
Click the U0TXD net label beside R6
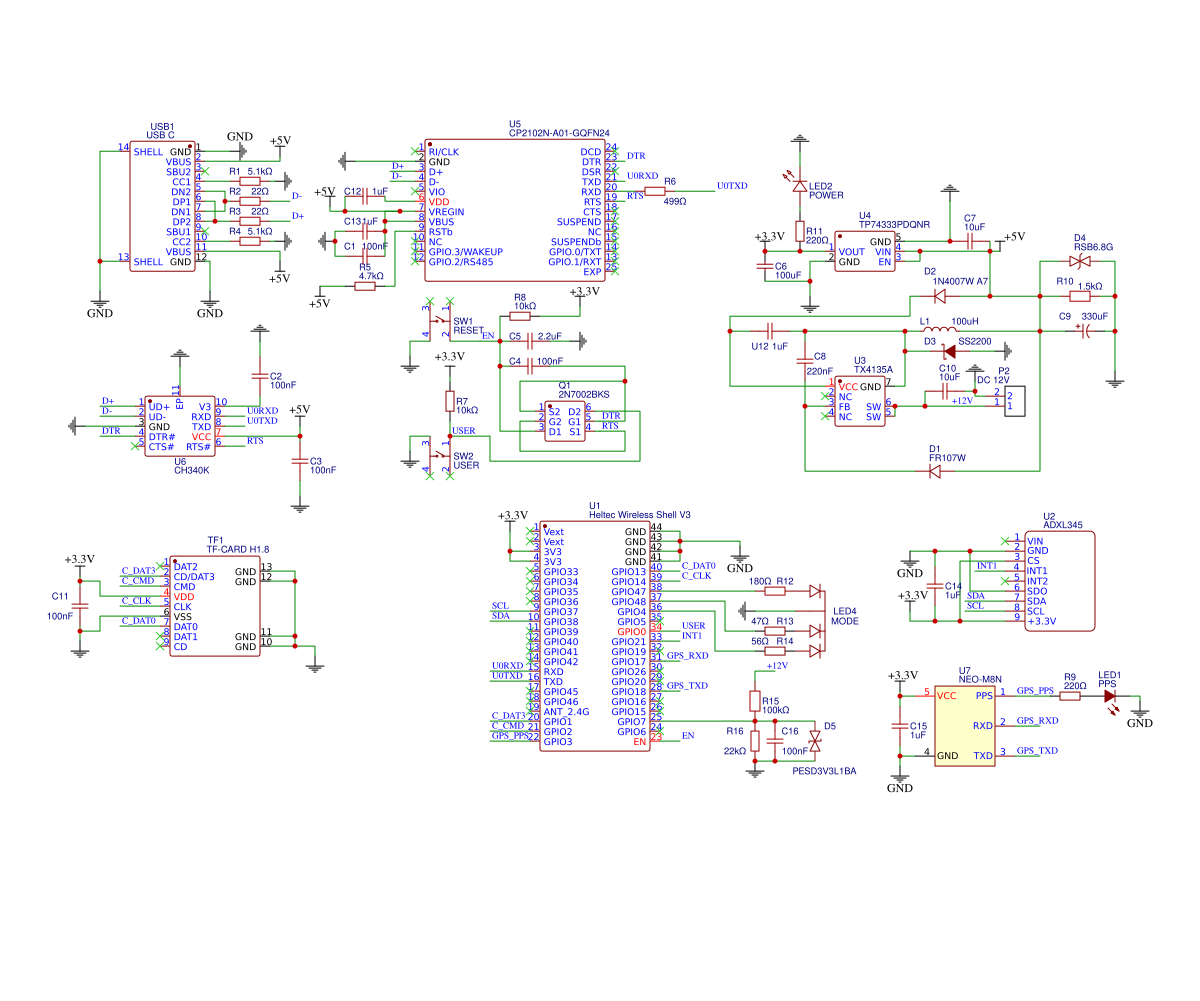coord(732,186)
